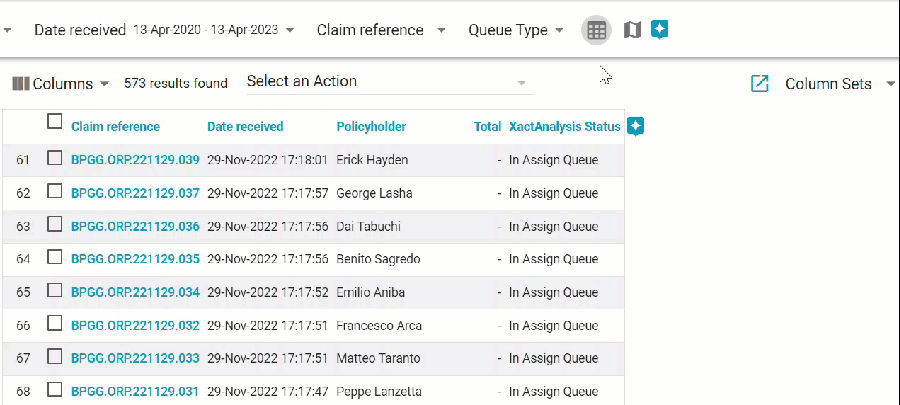Image resolution: width=900 pixels, height=405 pixels.
Task: Click the Columns bars icon
Action: 21,84
